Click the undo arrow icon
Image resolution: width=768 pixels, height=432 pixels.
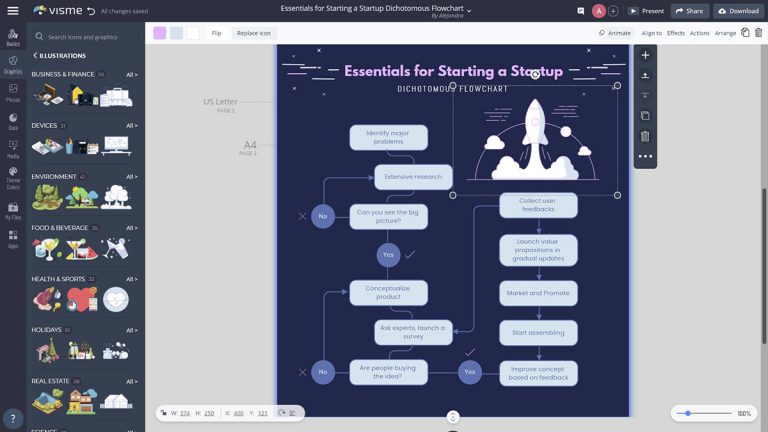(x=91, y=11)
